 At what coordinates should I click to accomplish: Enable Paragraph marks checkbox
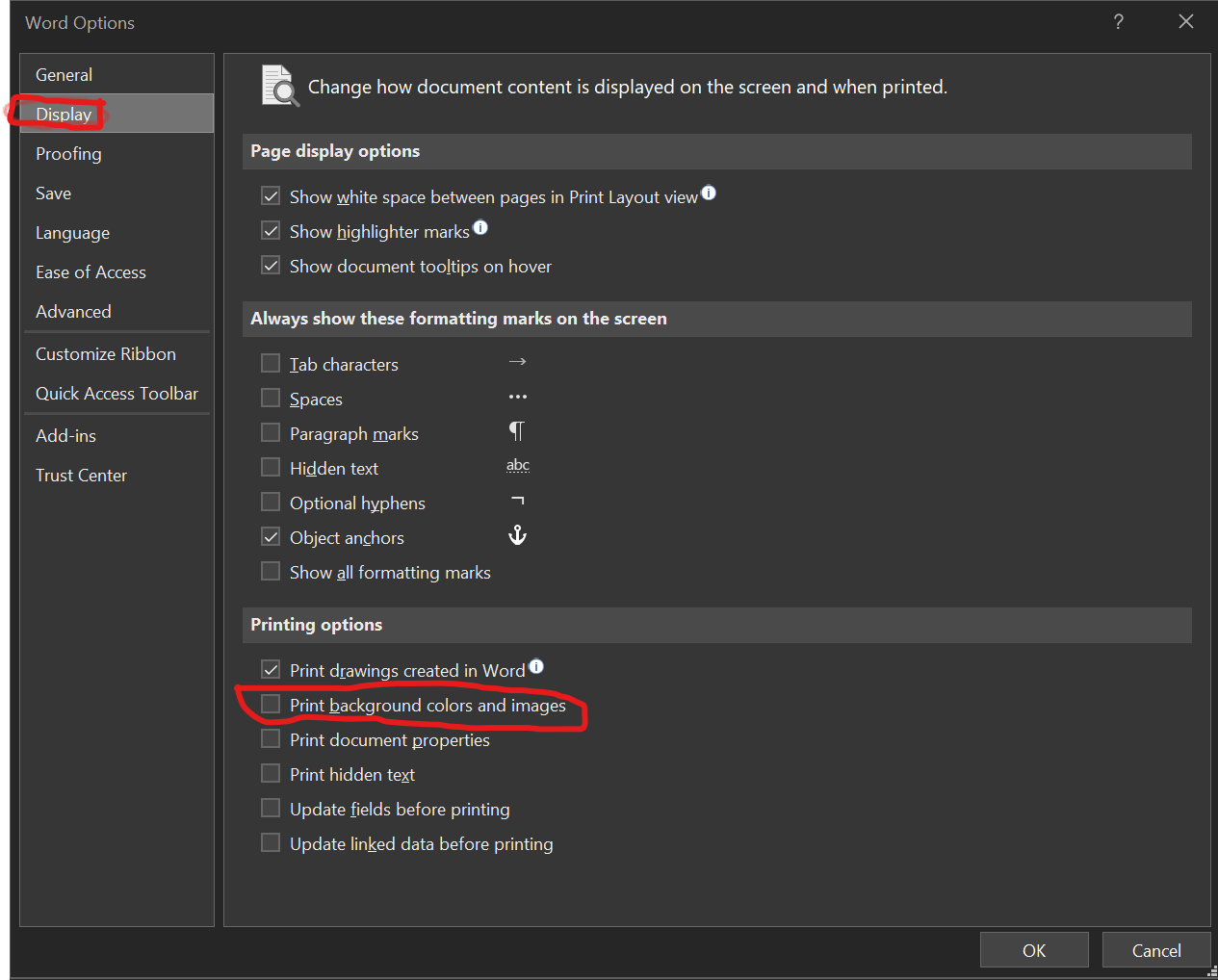(x=271, y=433)
